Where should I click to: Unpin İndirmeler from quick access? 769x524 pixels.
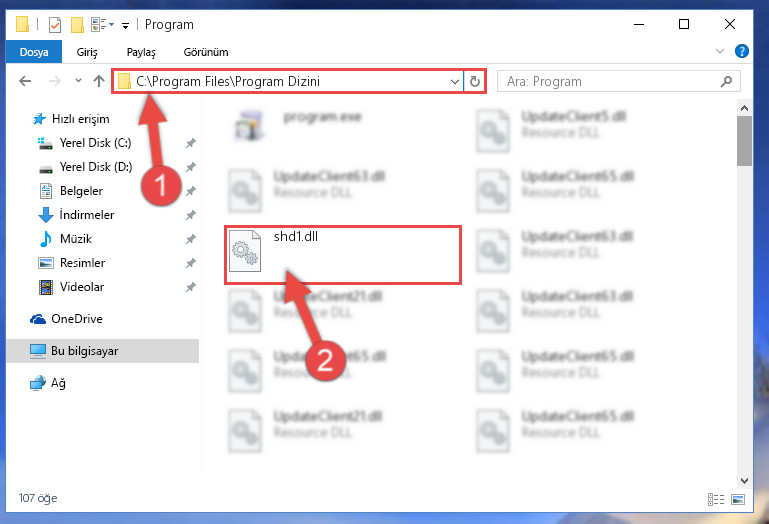(x=190, y=215)
